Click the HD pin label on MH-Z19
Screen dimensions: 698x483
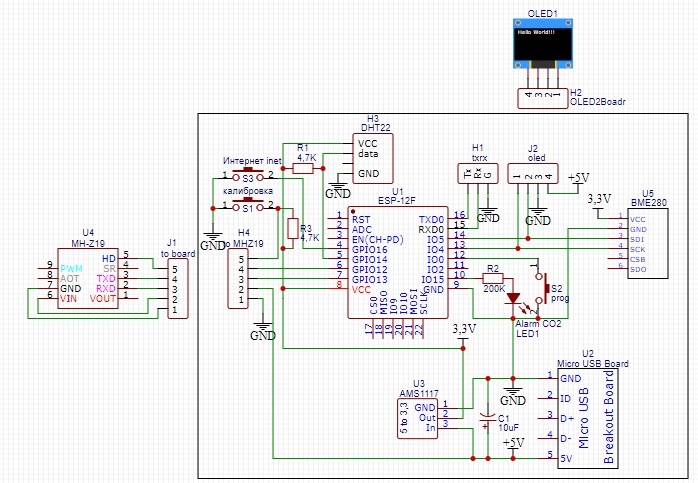tap(109, 259)
